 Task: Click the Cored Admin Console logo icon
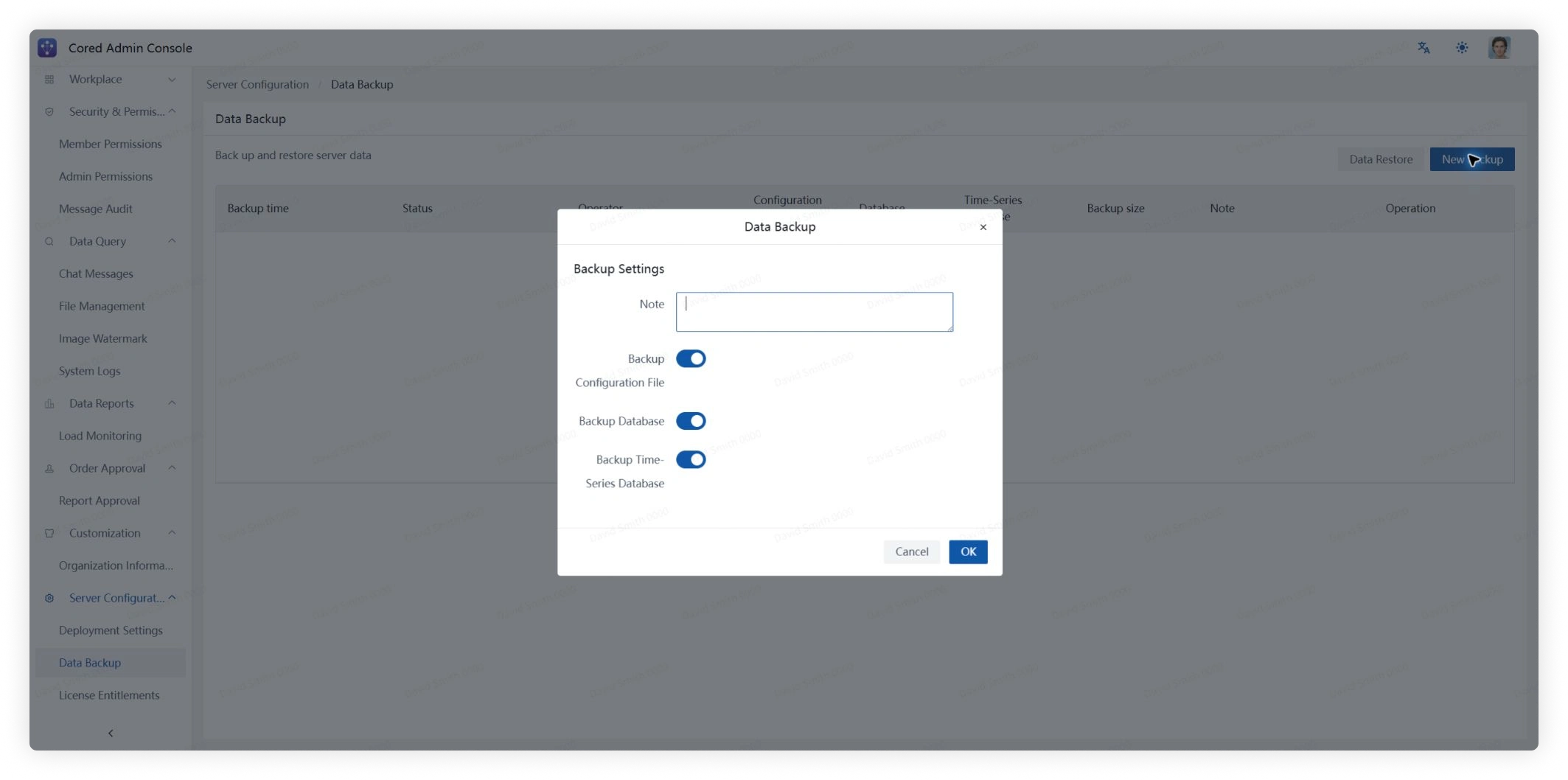coord(47,48)
